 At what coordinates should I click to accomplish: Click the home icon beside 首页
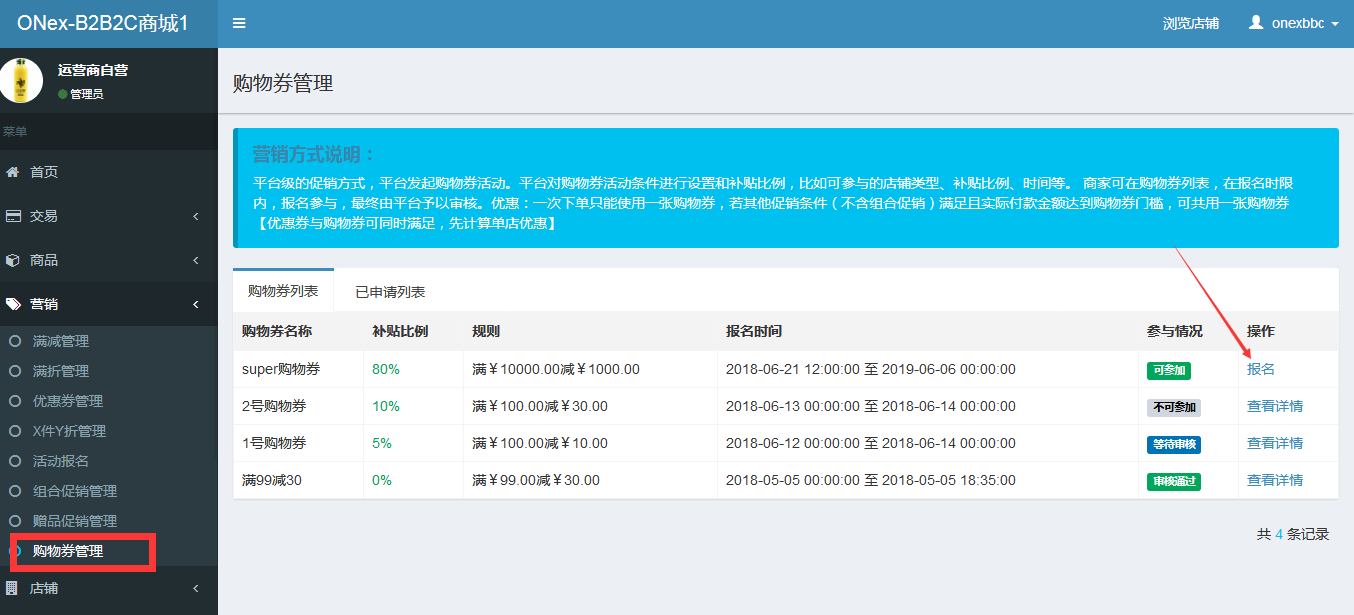pos(13,172)
